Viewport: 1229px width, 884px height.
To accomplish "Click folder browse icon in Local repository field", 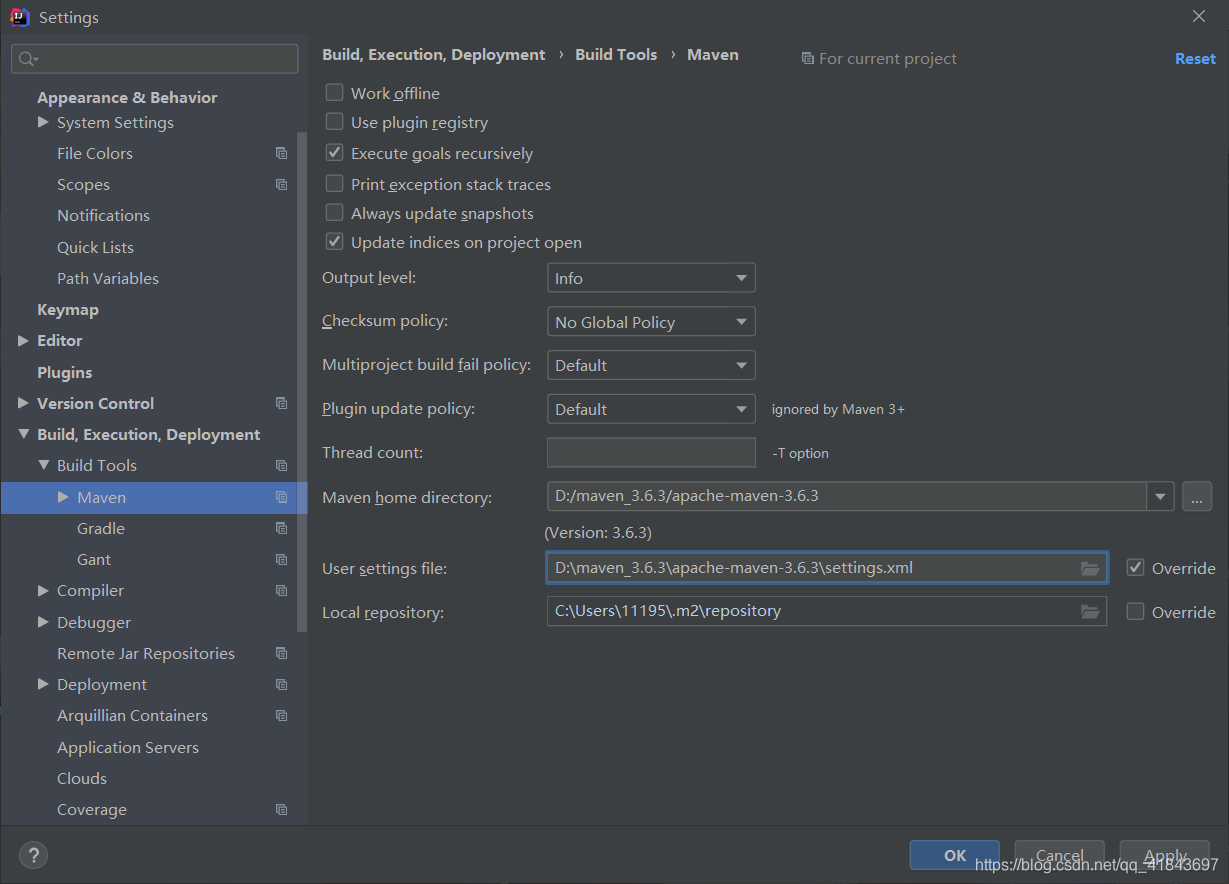I will coord(1090,611).
